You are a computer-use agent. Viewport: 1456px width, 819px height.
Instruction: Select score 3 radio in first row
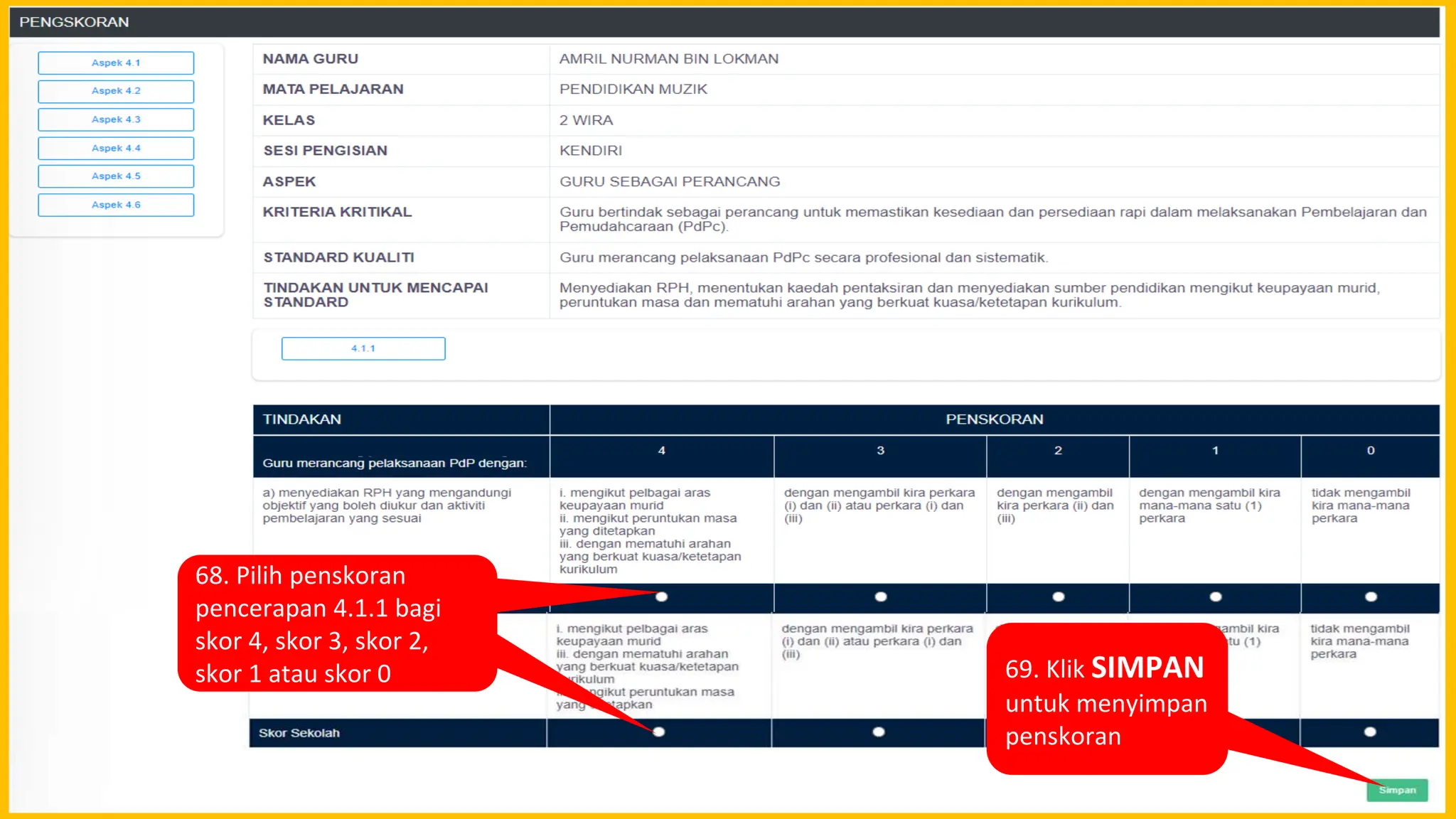[x=881, y=596]
